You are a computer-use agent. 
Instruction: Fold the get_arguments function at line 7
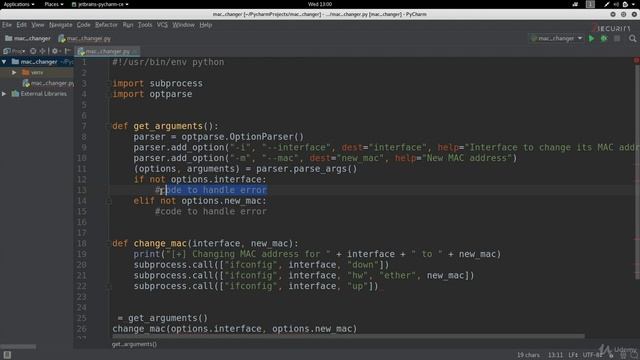point(108,126)
